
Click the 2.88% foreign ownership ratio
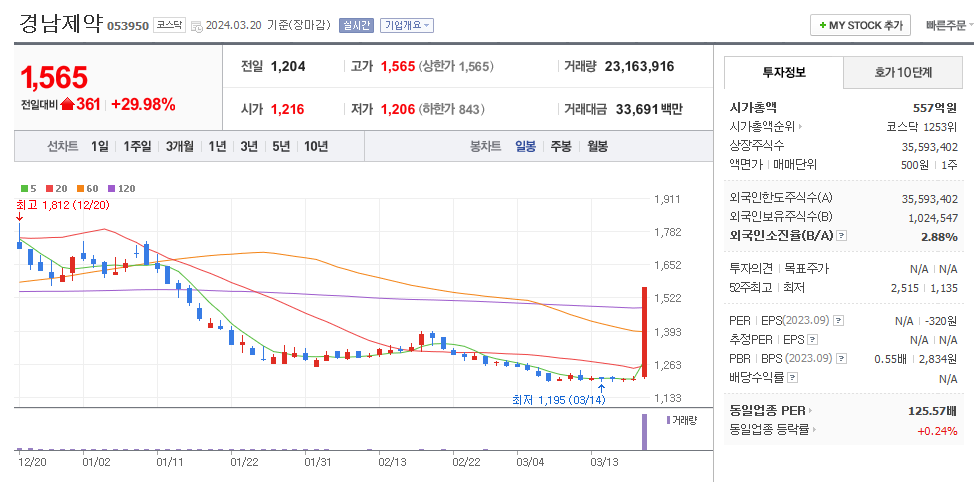click(x=940, y=237)
